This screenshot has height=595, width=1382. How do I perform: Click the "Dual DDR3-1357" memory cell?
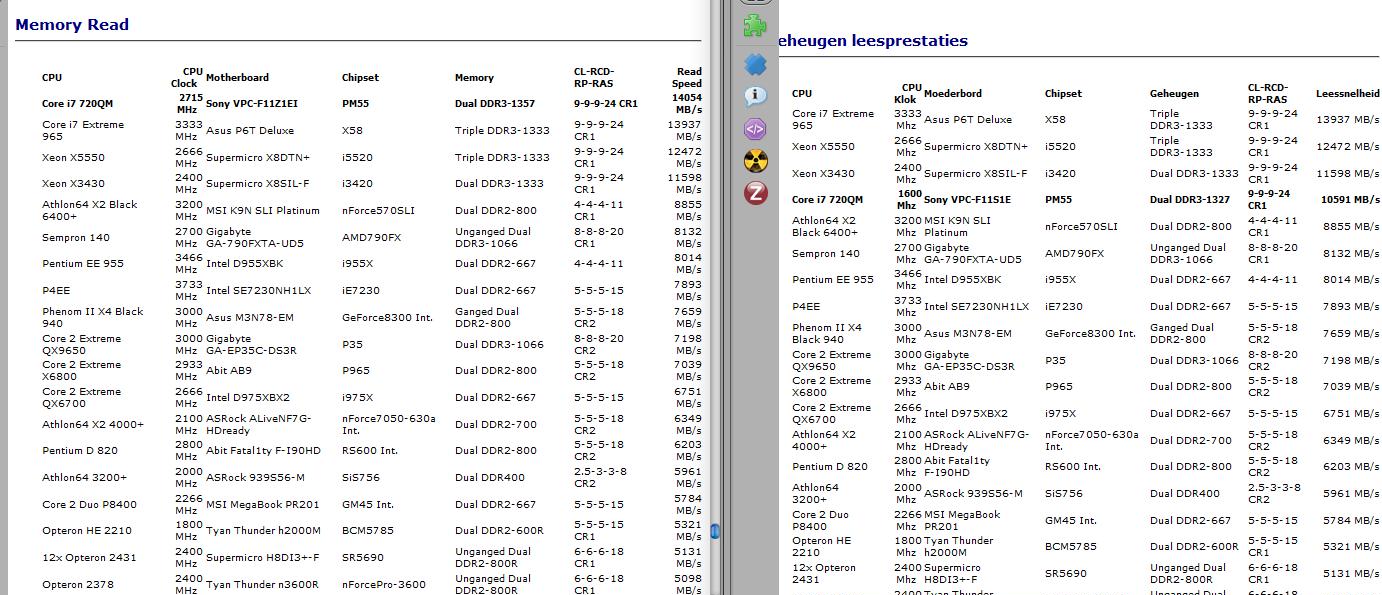click(x=495, y=104)
